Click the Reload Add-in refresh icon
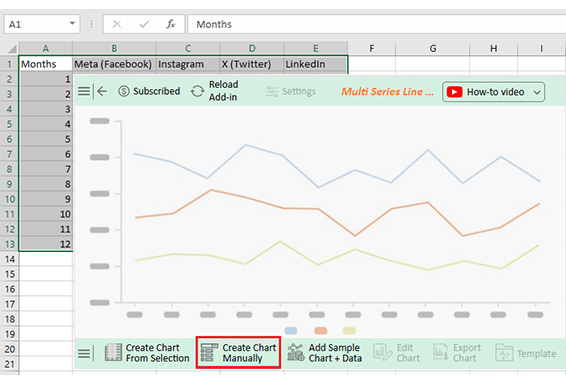The image size is (566, 384). 197,91
